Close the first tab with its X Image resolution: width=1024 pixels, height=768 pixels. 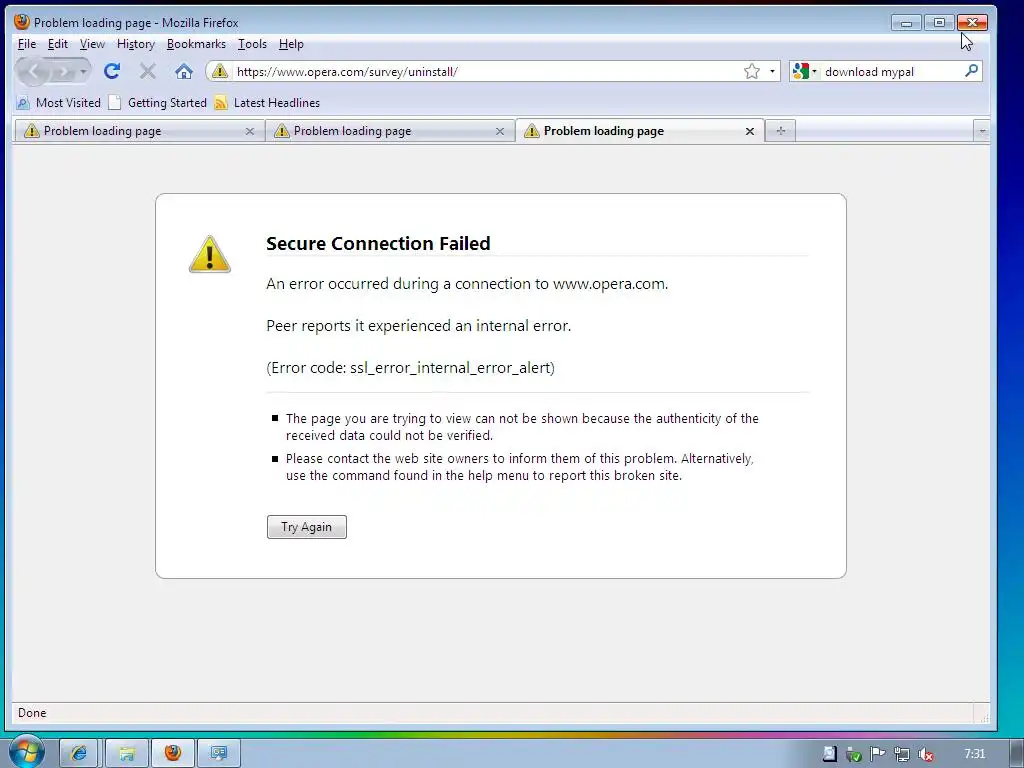(249, 131)
